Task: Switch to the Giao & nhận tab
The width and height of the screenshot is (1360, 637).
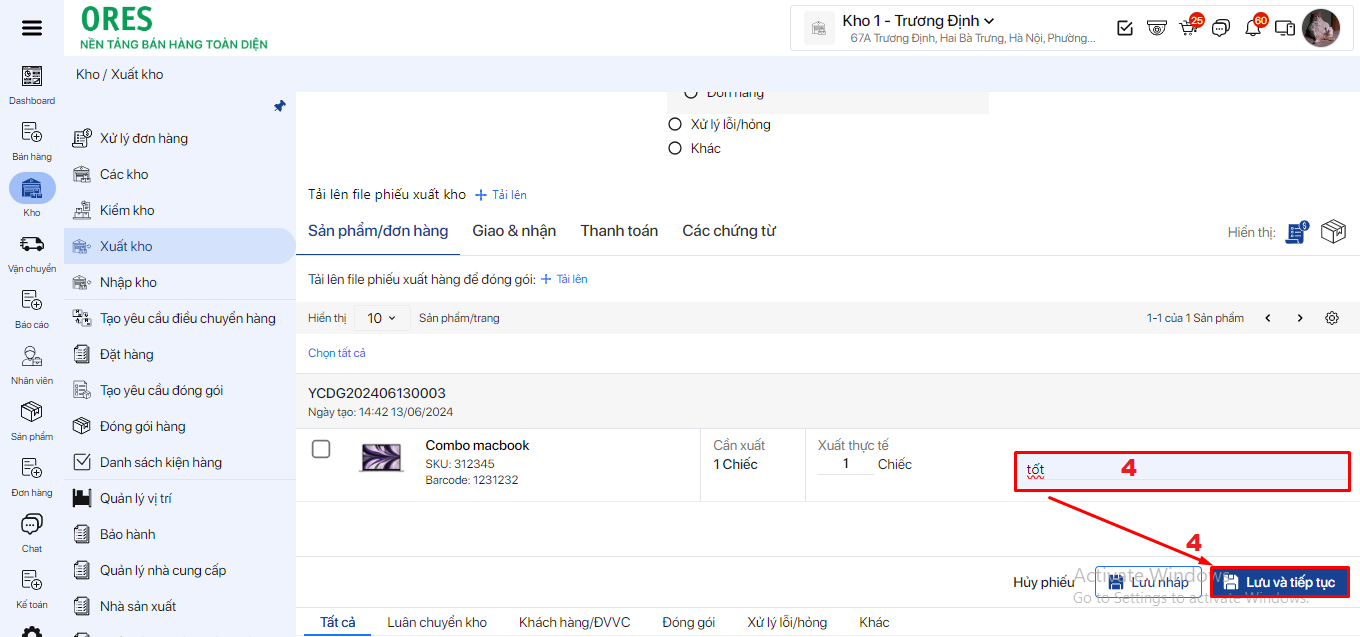Action: [514, 231]
